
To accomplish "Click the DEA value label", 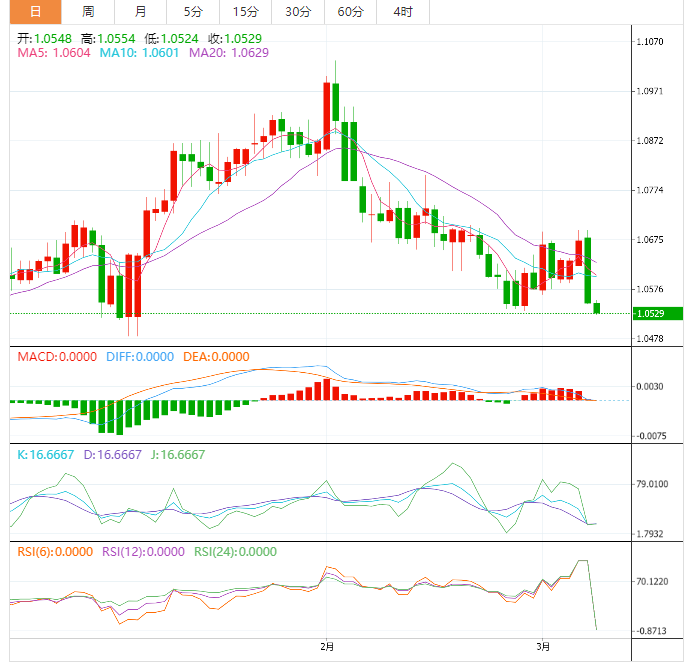I will coord(215,357).
